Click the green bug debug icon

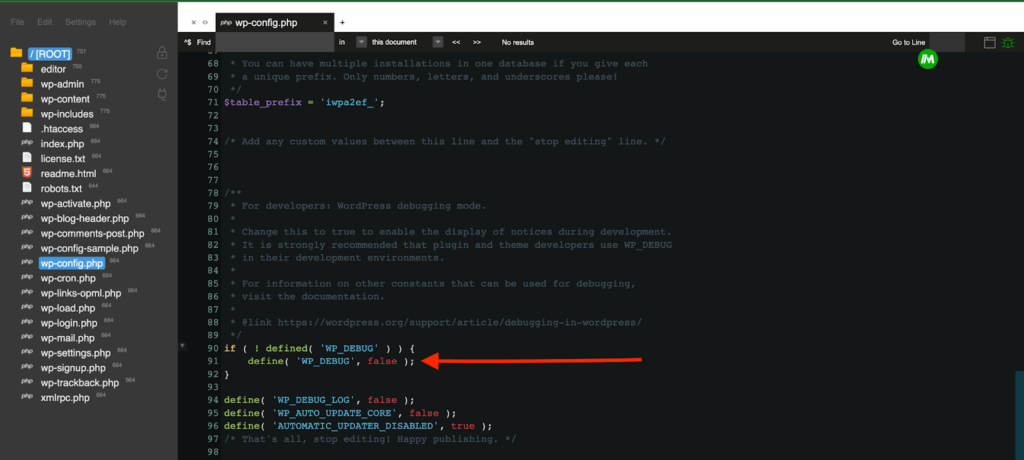click(1008, 42)
